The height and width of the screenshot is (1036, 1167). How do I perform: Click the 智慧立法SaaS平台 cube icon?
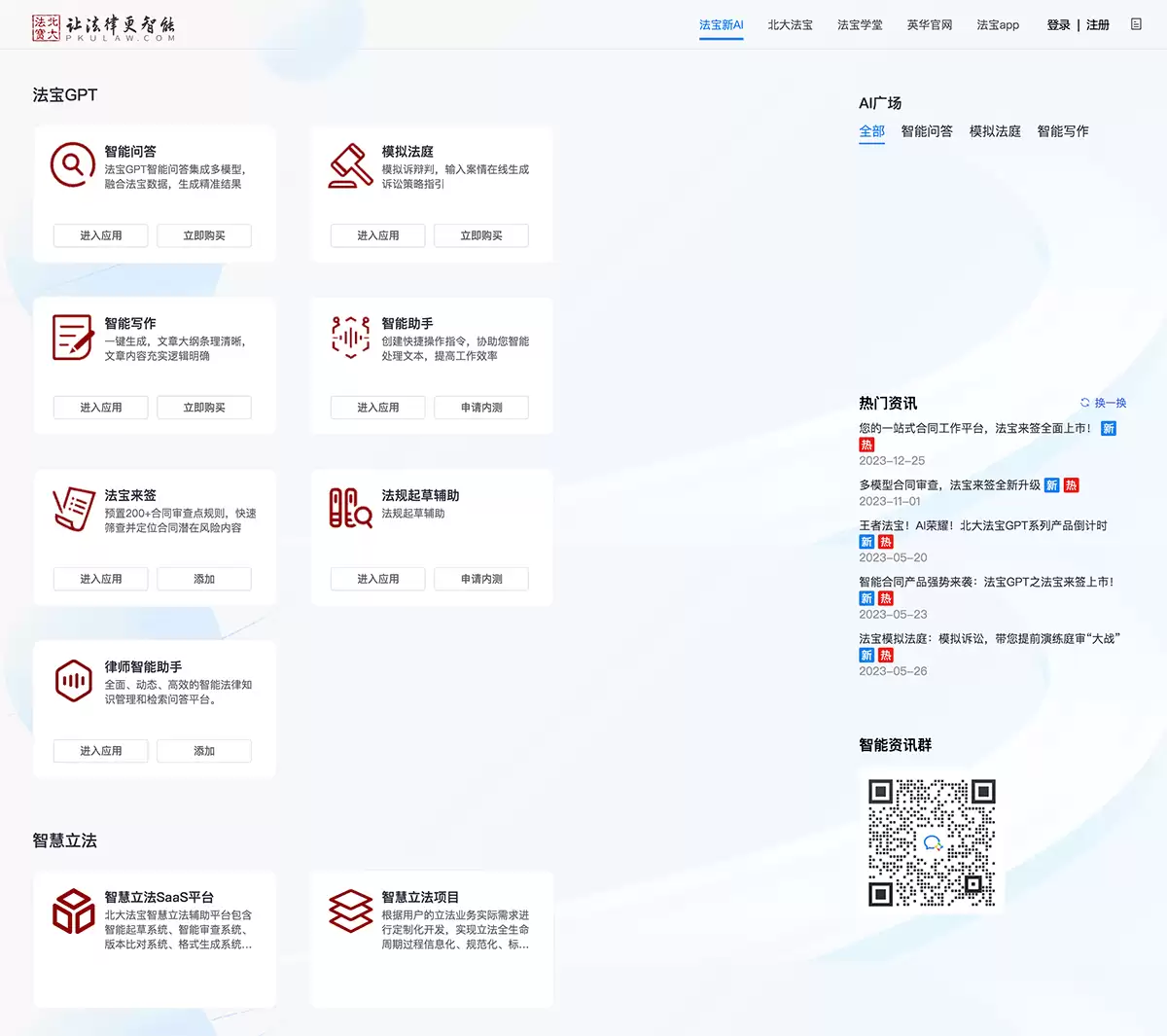[71, 911]
